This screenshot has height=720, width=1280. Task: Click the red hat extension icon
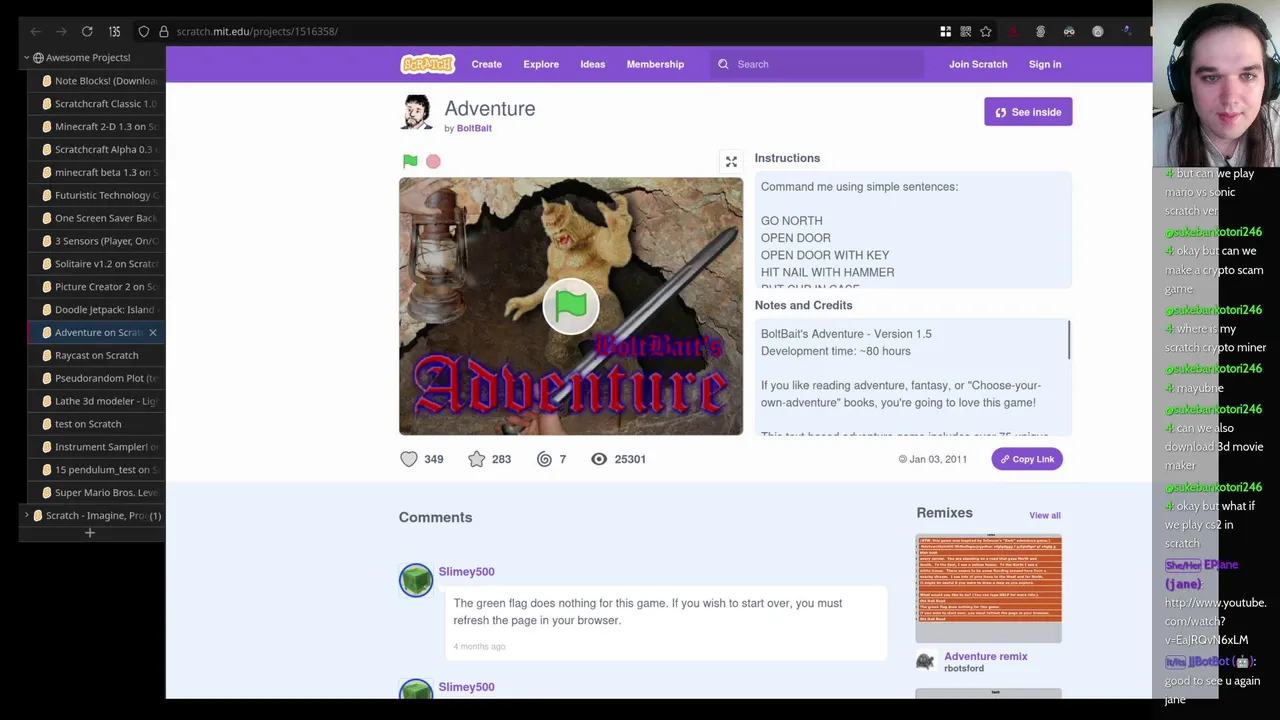click(1013, 32)
